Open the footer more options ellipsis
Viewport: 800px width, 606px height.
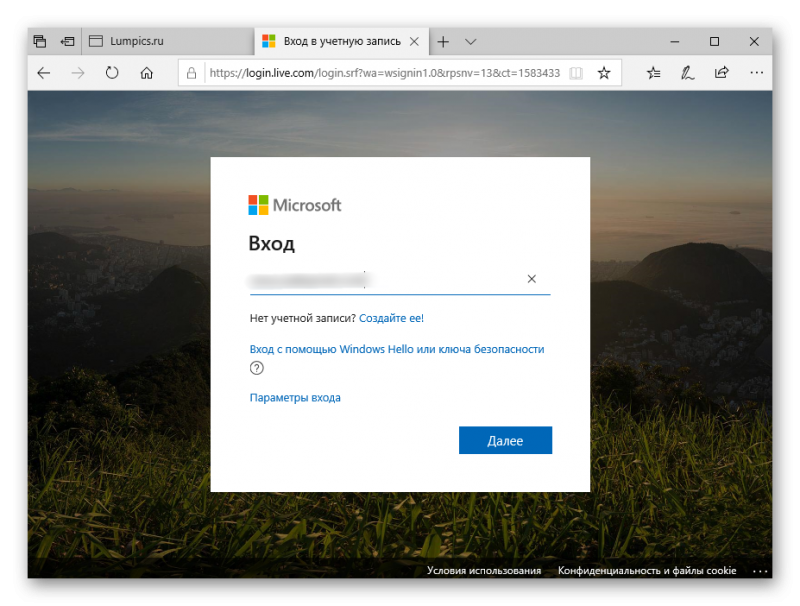point(760,571)
